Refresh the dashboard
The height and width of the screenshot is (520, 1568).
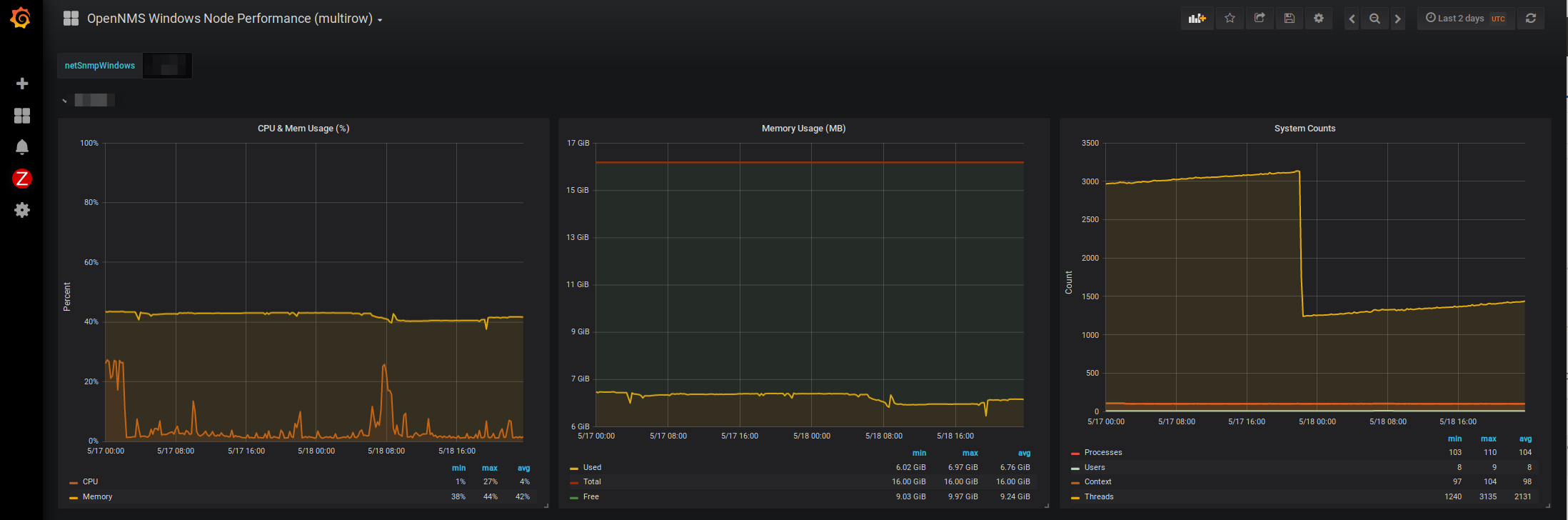coord(1531,19)
